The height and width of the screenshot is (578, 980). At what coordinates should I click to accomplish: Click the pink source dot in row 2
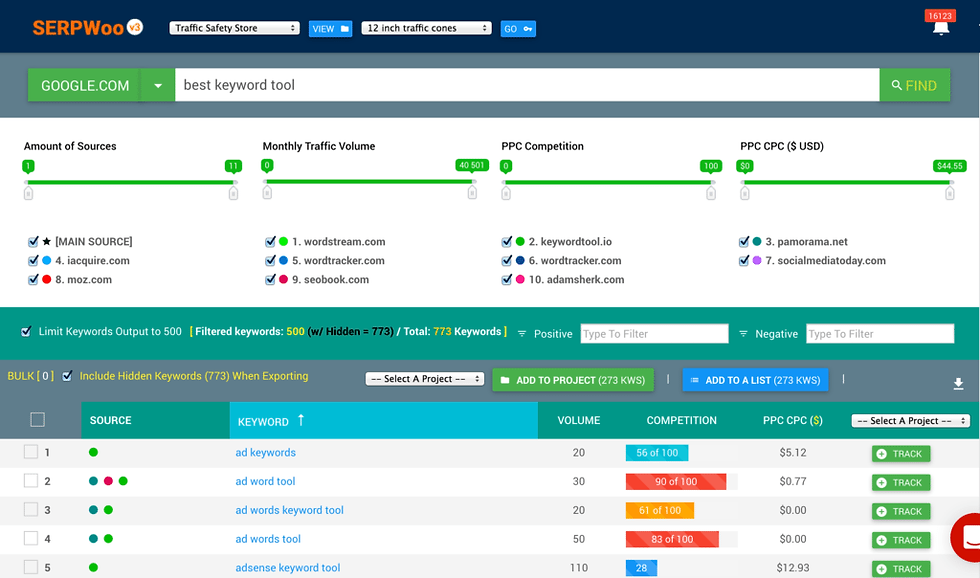(x=108, y=481)
